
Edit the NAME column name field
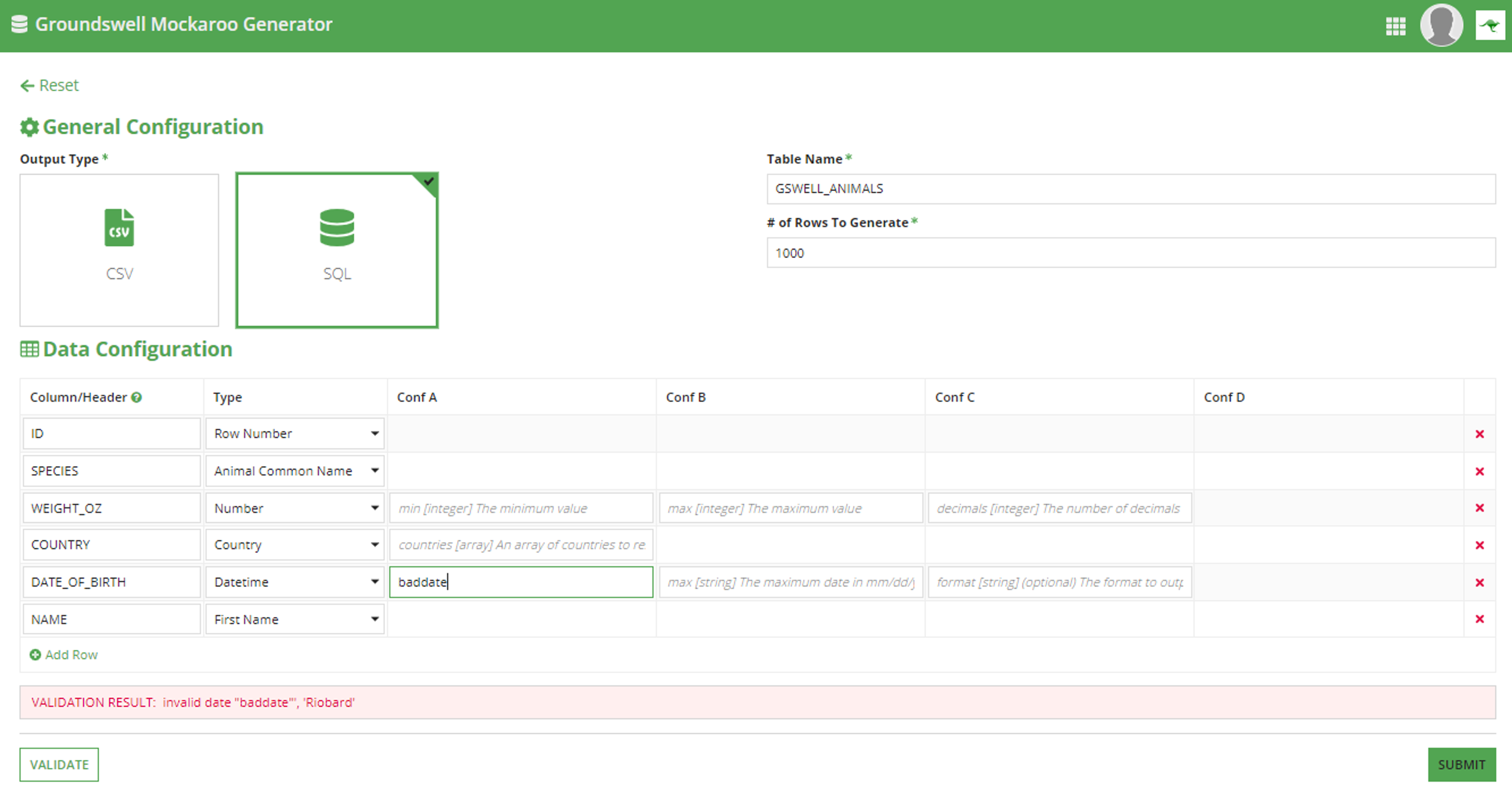(111, 619)
